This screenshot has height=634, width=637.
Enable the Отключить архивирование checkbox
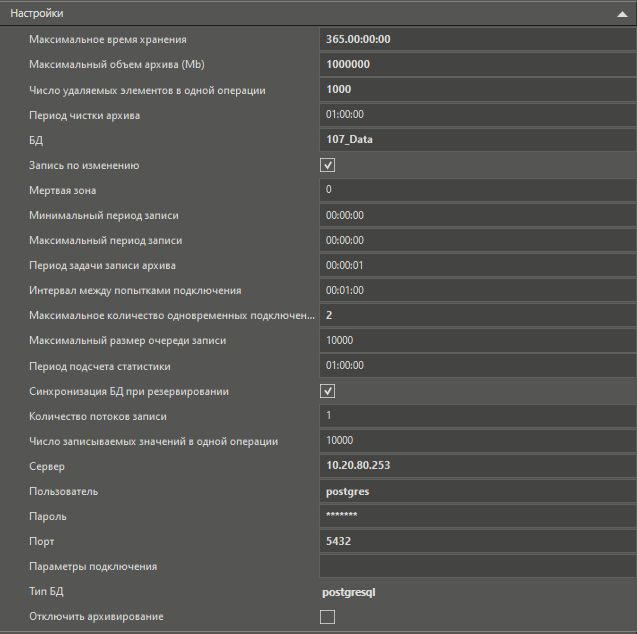click(x=327, y=617)
